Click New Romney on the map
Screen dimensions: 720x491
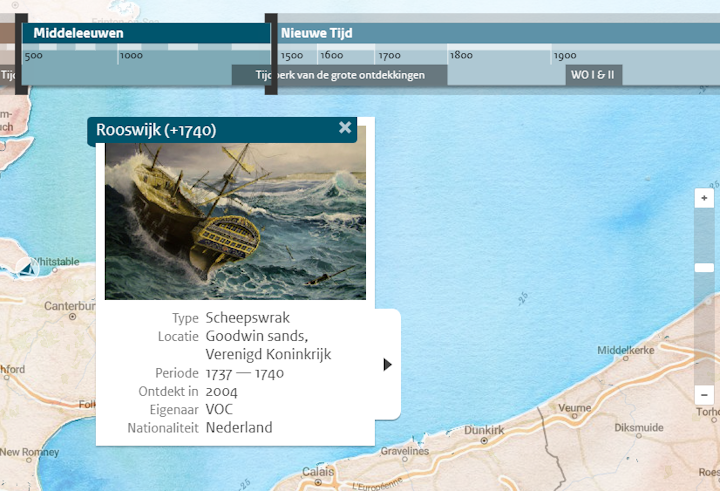coord(29,452)
